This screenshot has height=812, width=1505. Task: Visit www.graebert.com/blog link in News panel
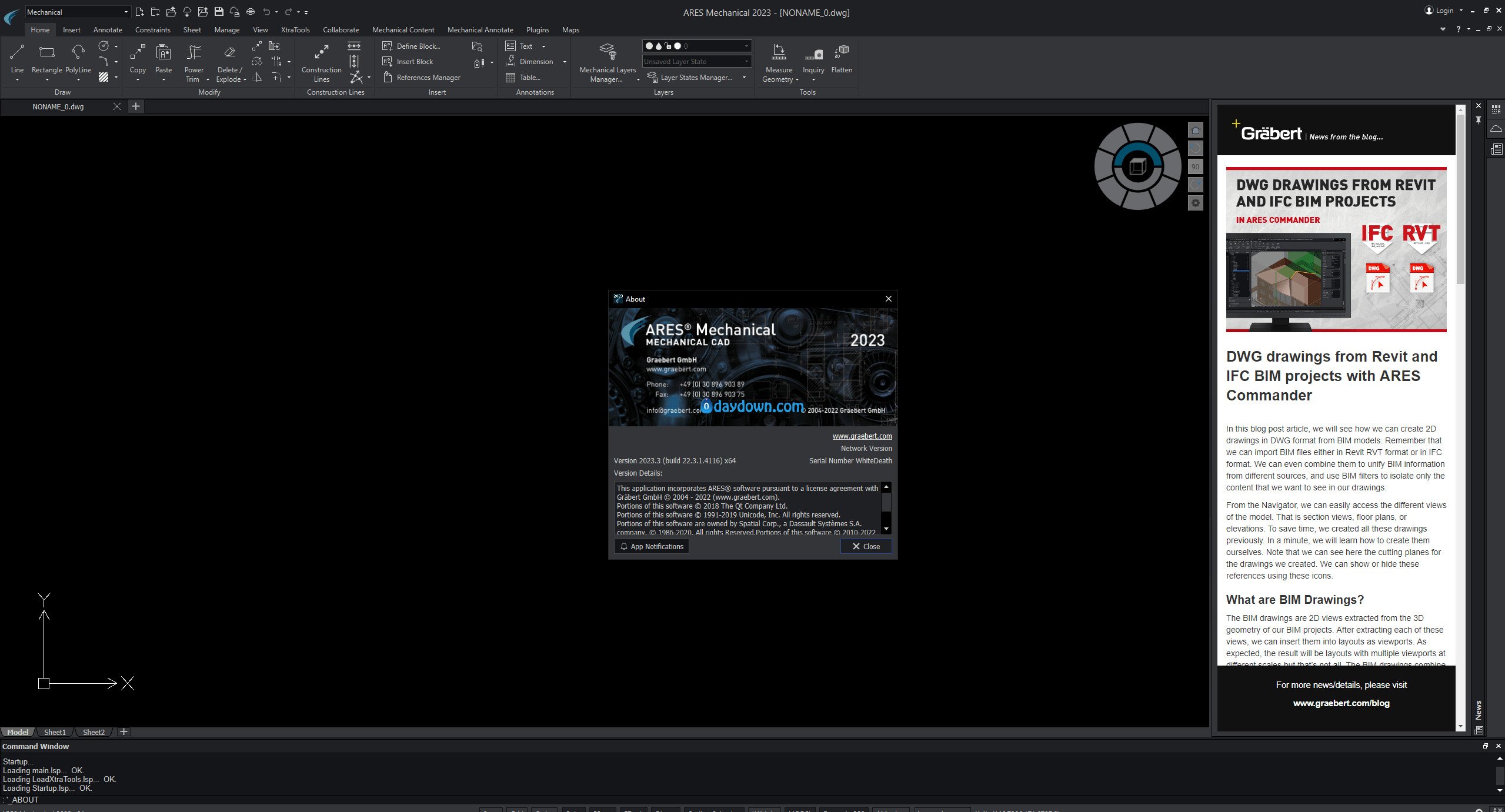[1341, 703]
